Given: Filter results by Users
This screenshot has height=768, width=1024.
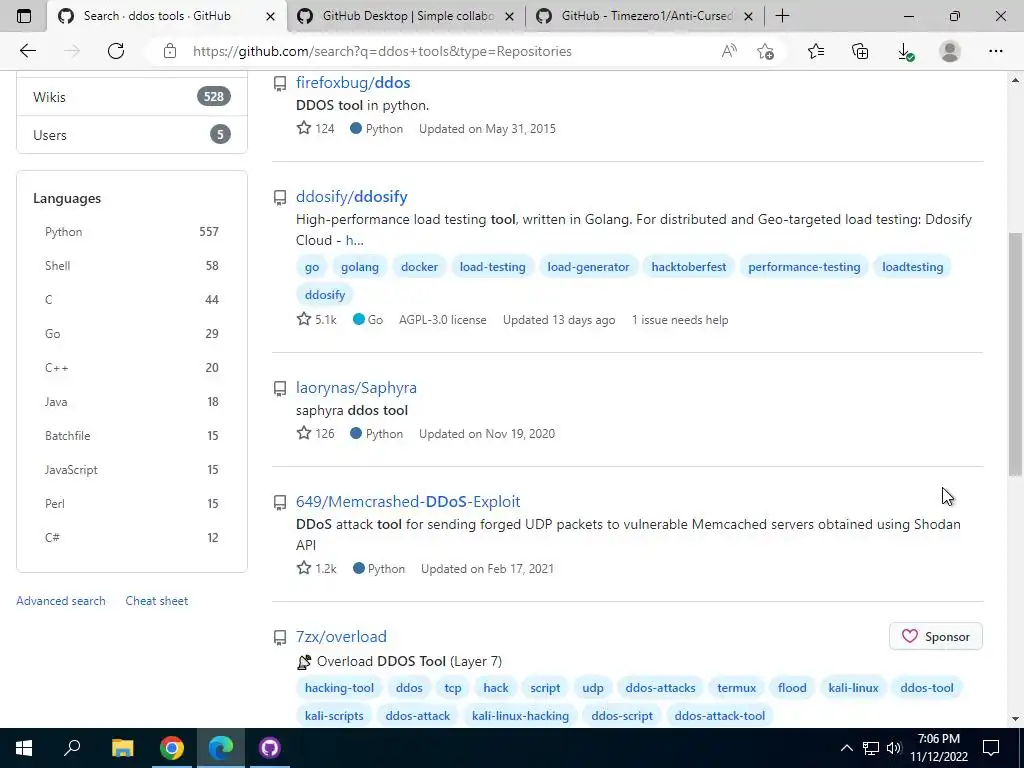Looking at the screenshot, I should 131,135.
